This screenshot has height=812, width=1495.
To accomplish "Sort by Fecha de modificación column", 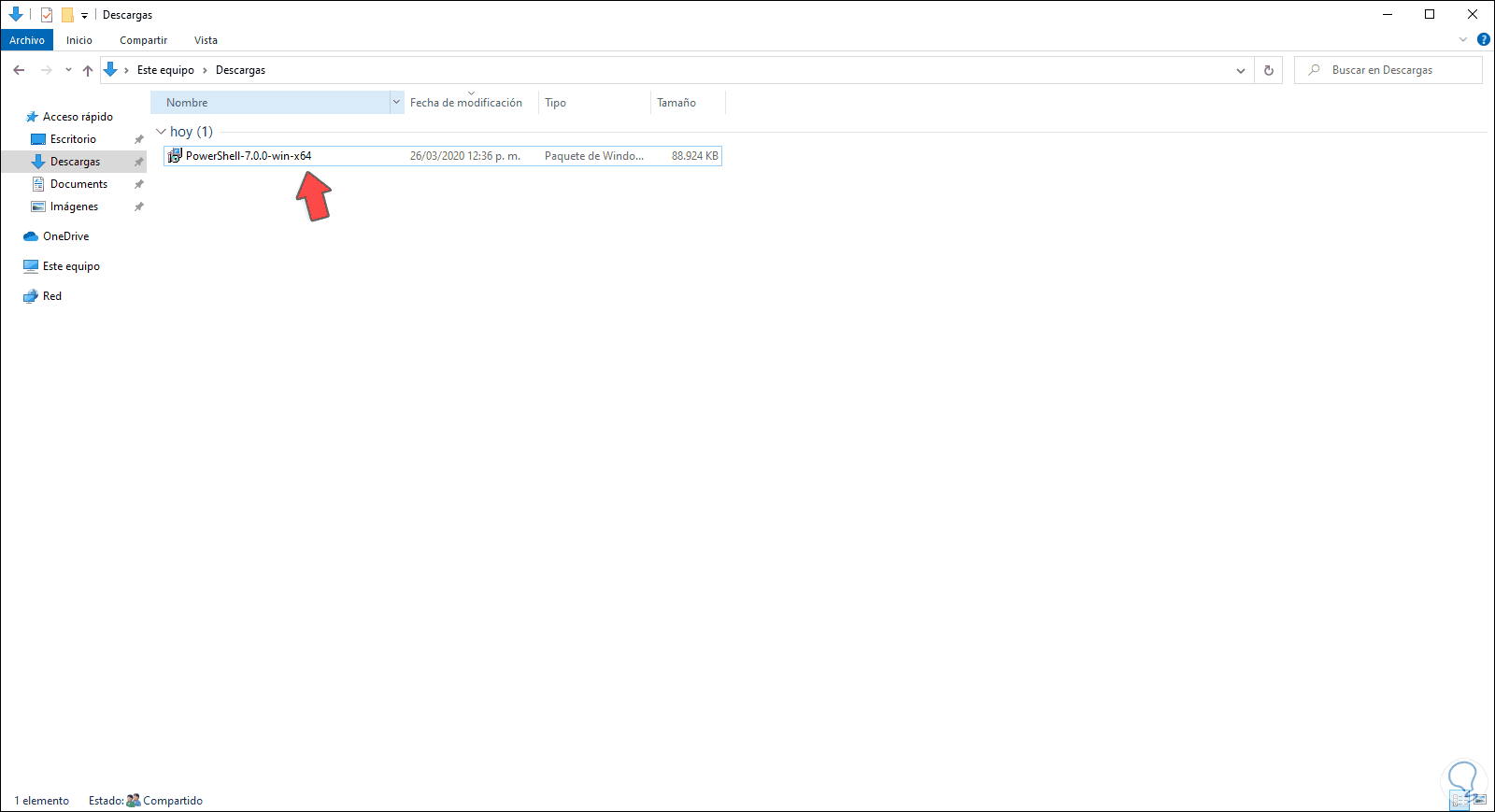I will pyautogui.click(x=471, y=103).
